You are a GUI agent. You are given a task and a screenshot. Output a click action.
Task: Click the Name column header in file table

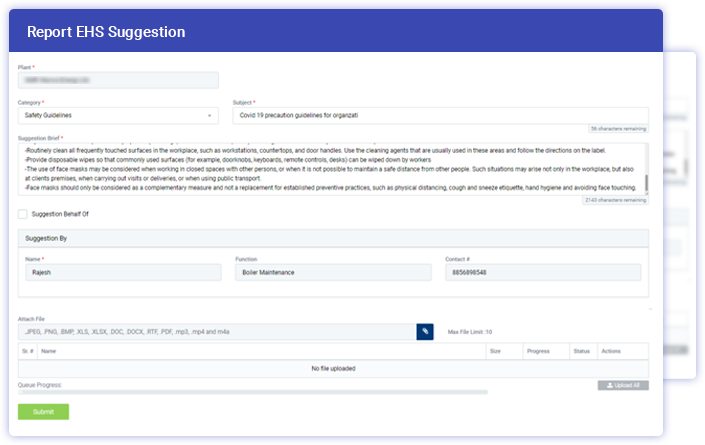pyautogui.click(x=49, y=352)
